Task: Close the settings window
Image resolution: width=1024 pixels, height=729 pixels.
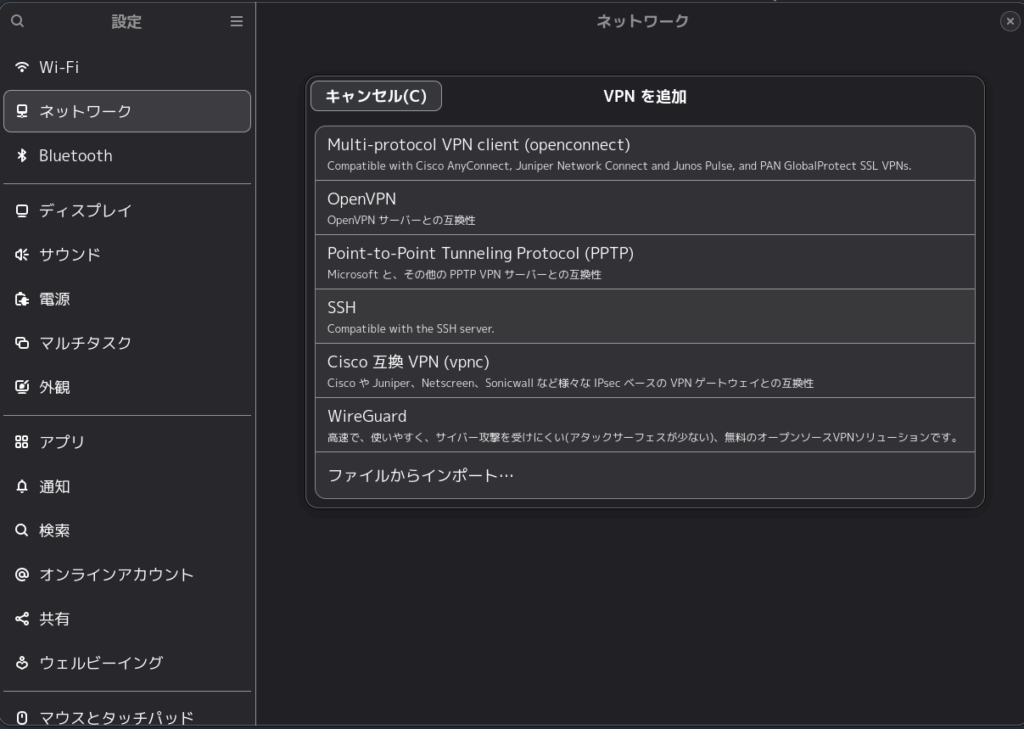Action: pos(1010,22)
